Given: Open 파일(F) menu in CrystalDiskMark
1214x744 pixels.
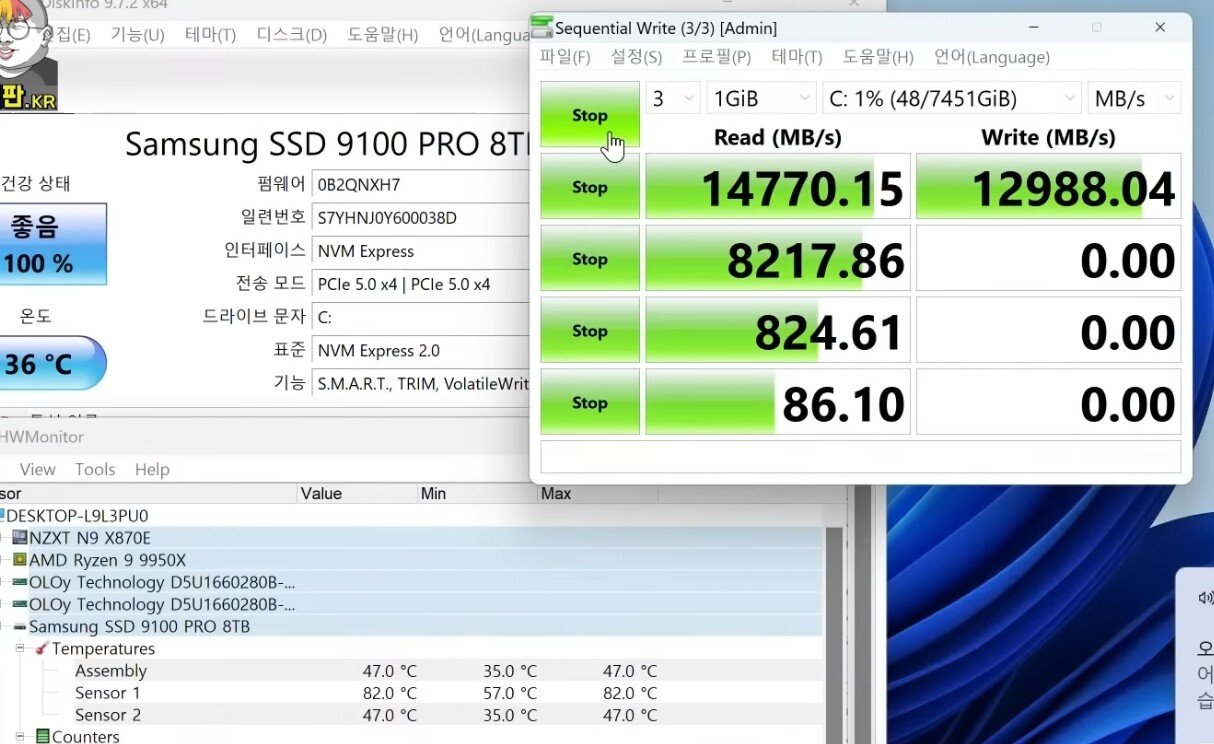Looking at the screenshot, I should click(x=566, y=57).
